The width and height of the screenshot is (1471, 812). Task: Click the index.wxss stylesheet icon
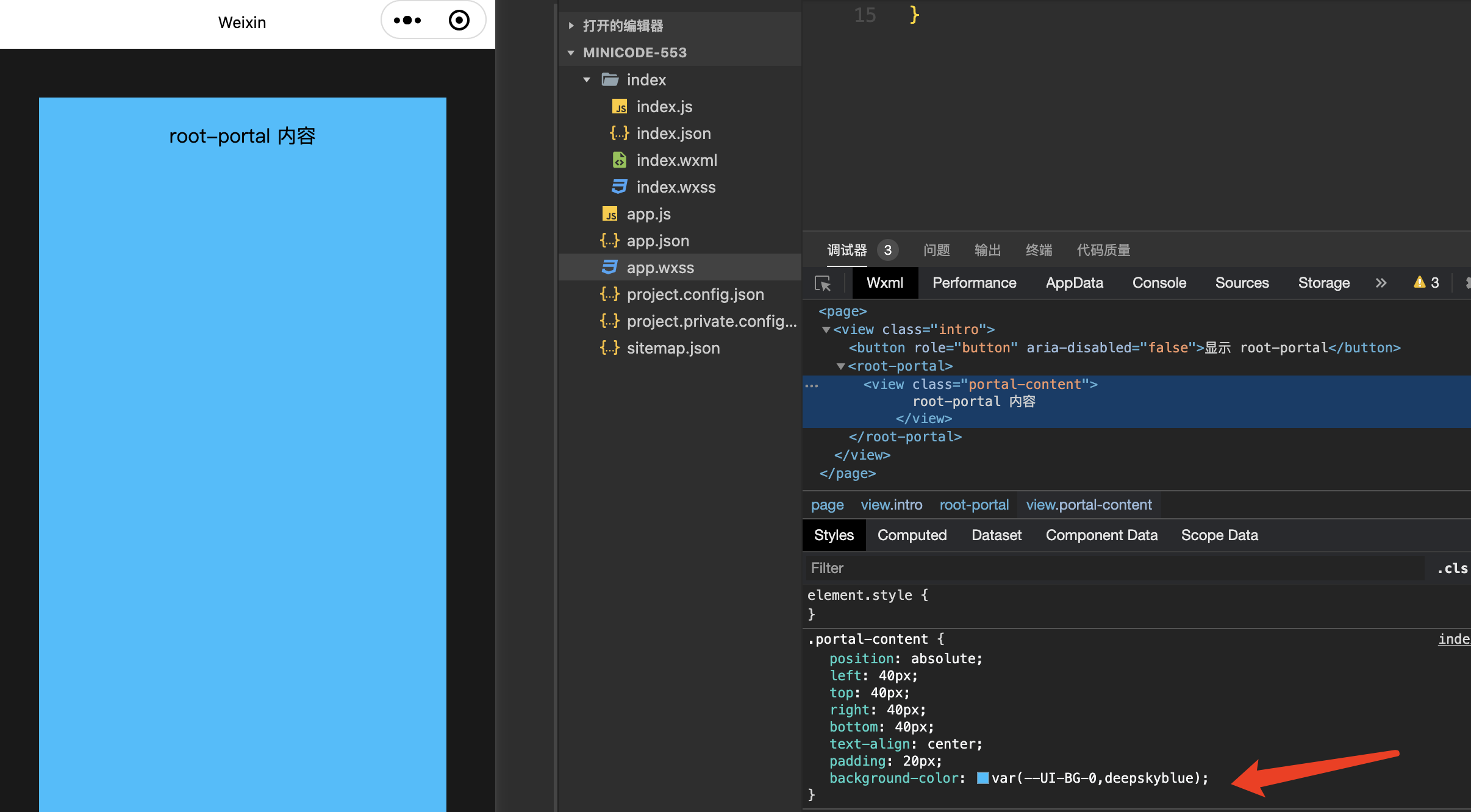[619, 187]
